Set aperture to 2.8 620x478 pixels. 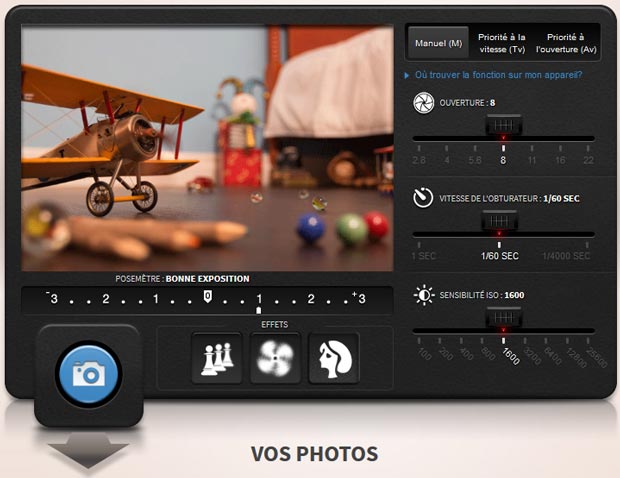pyautogui.click(x=419, y=160)
